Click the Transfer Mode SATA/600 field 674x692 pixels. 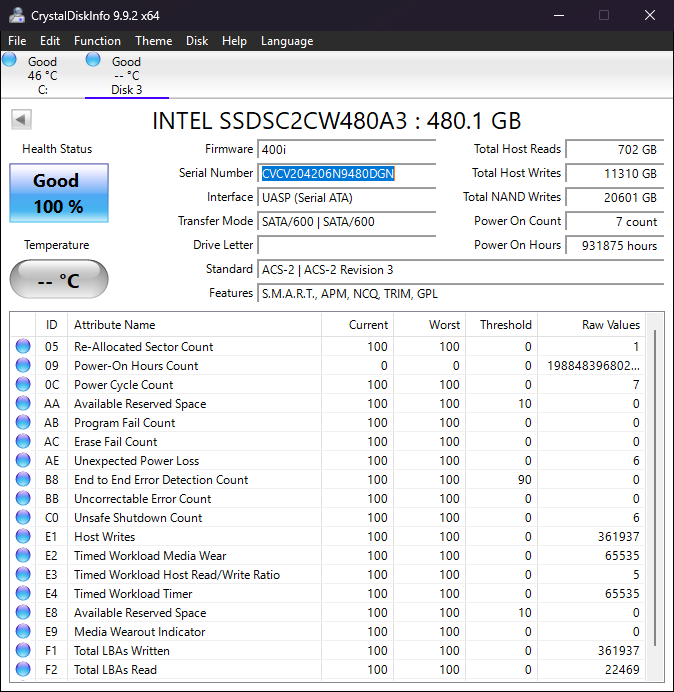tap(346, 221)
